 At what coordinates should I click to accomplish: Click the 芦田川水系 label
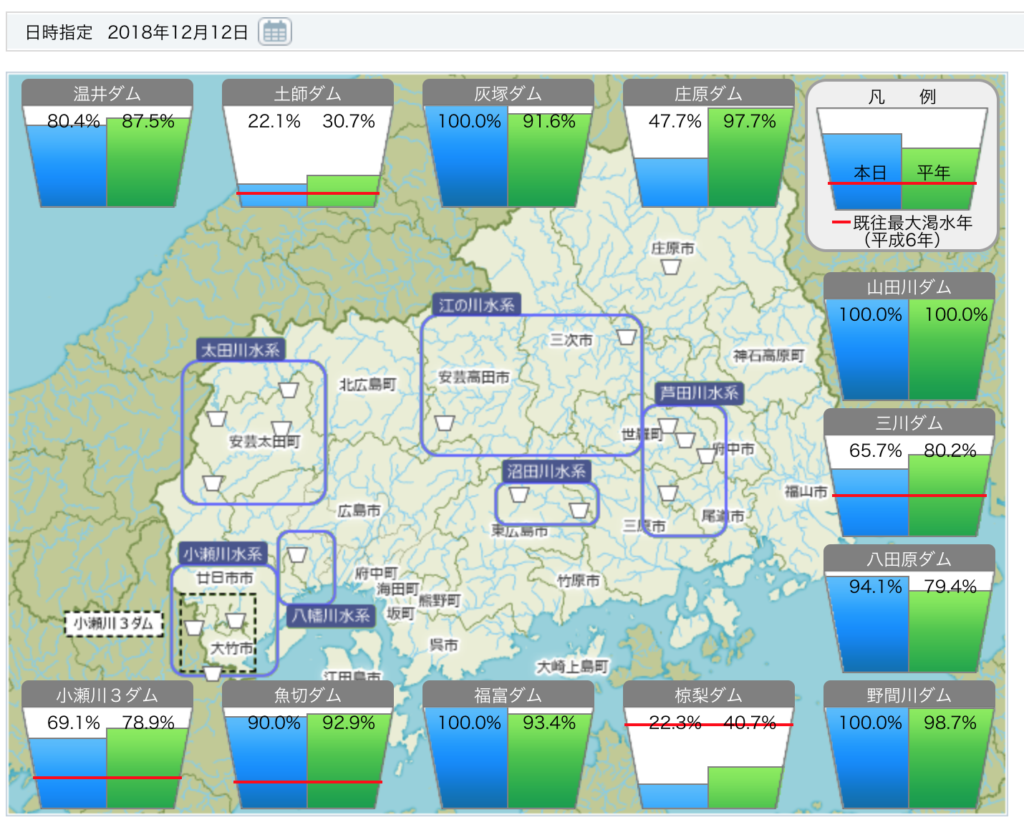[698, 393]
